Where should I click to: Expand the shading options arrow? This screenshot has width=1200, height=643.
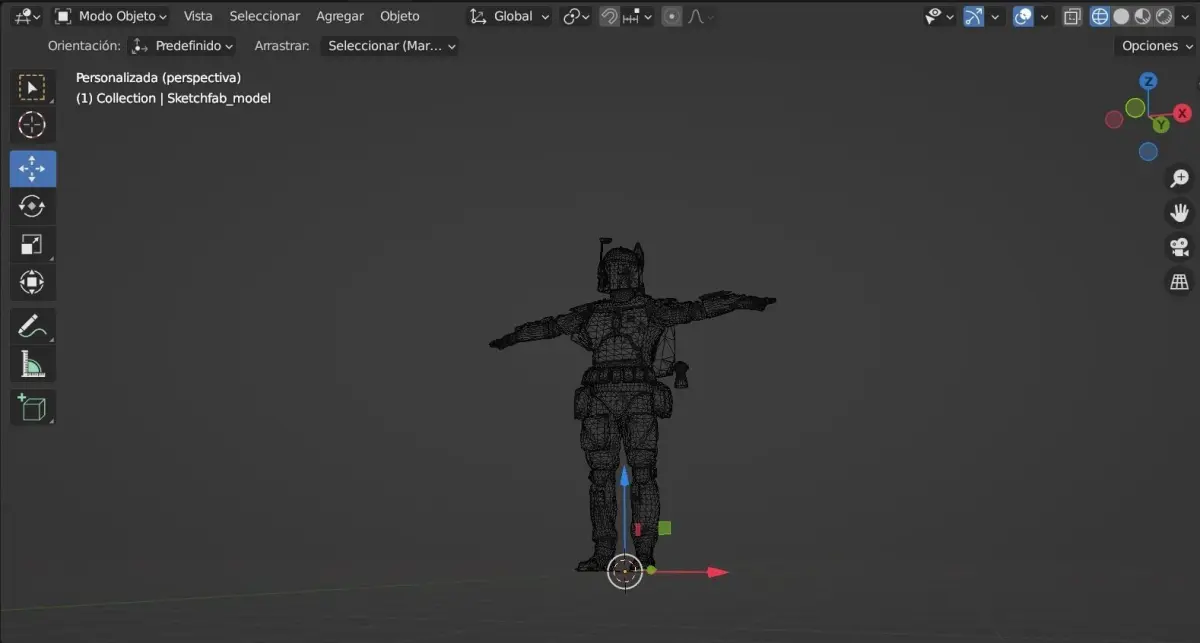tap(1183, 16)
